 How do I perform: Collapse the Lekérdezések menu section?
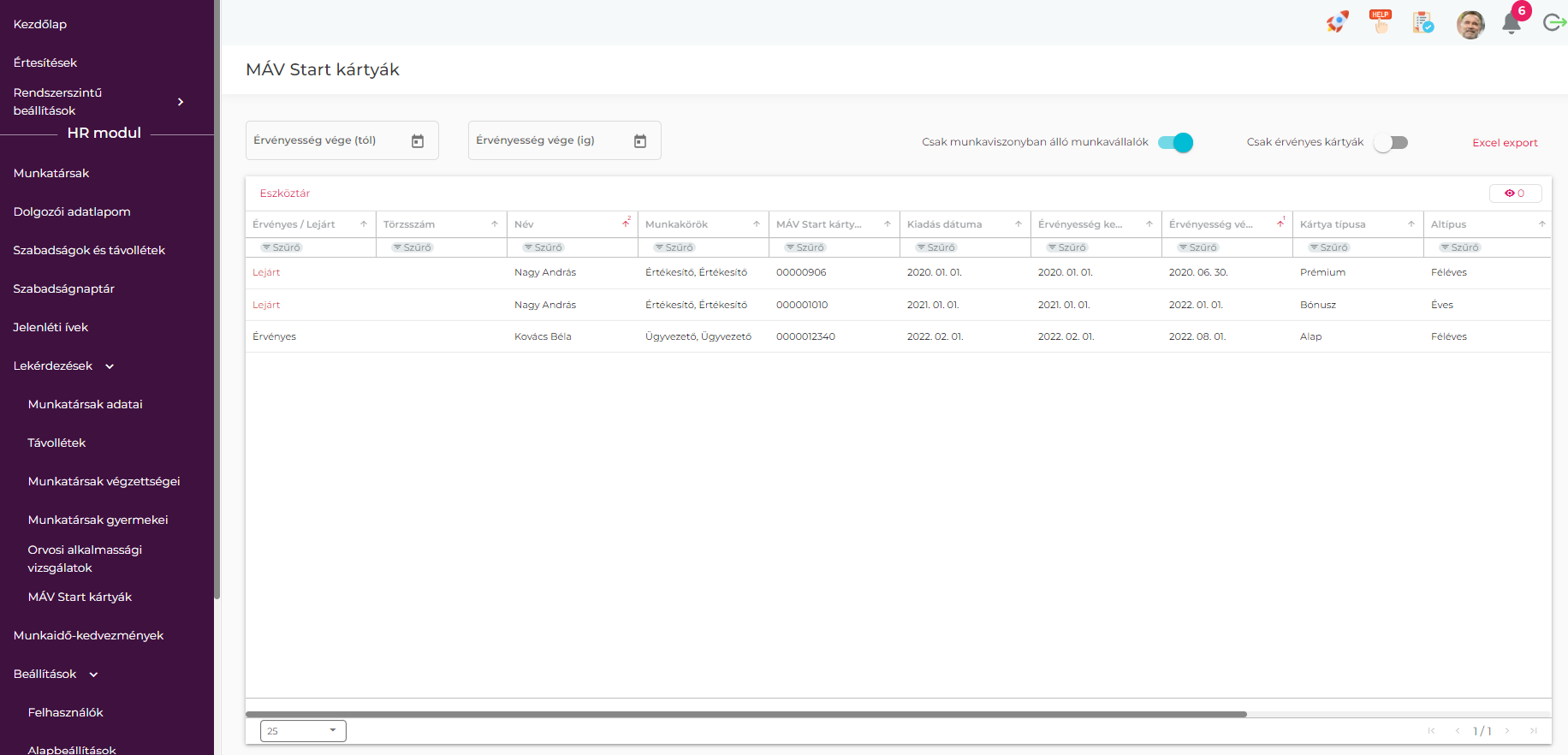pyautogui.click(x=110, y=366)
